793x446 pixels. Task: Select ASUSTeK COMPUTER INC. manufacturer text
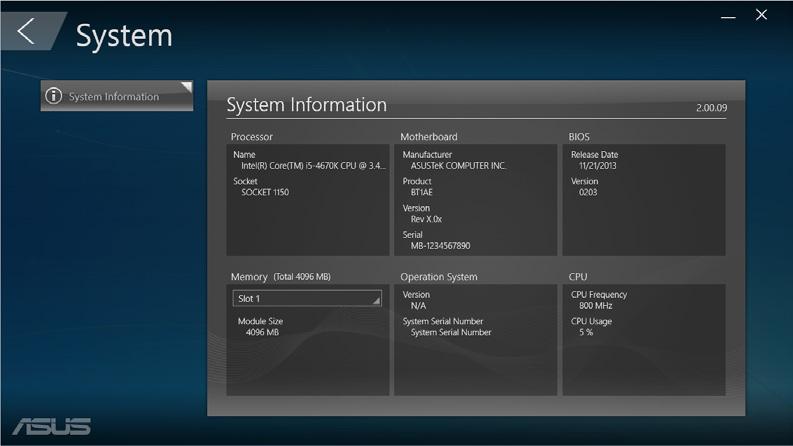click(x=458, y=166)
